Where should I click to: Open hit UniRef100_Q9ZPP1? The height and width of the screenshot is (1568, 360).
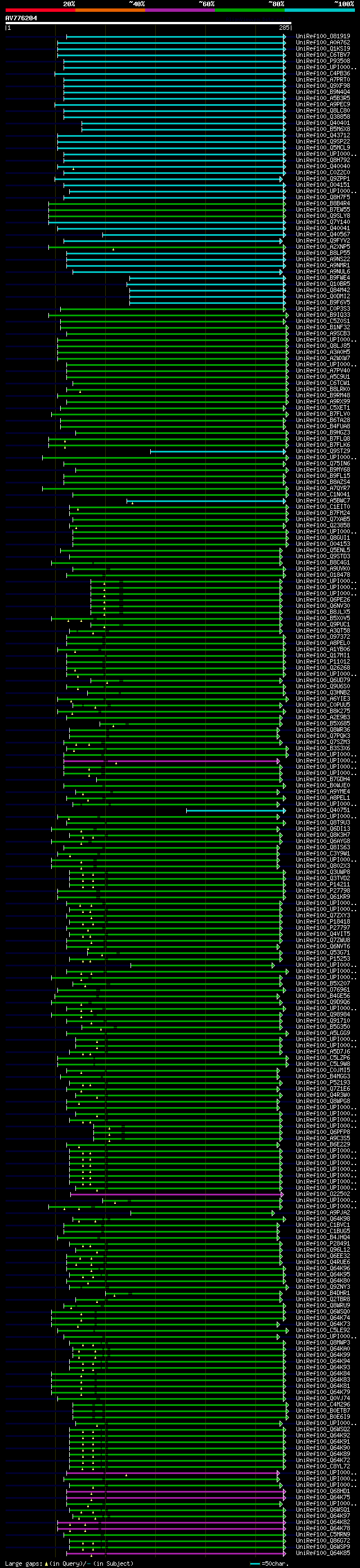point(323,179)
